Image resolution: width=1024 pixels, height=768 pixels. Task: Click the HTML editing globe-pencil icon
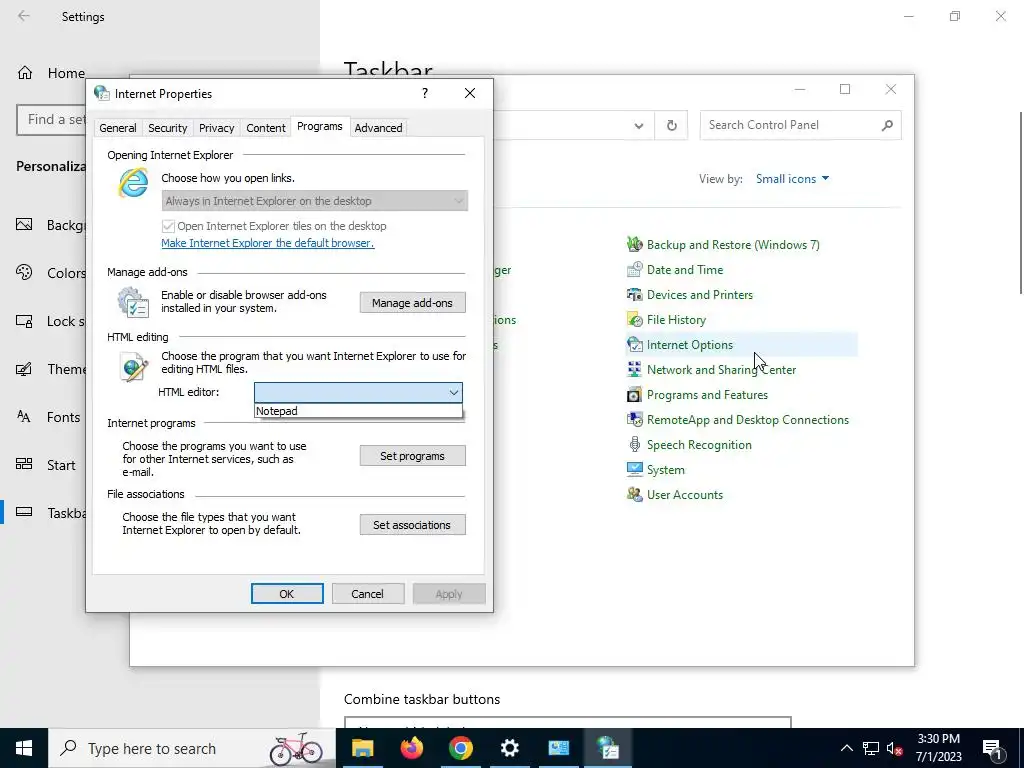(133, 366)
